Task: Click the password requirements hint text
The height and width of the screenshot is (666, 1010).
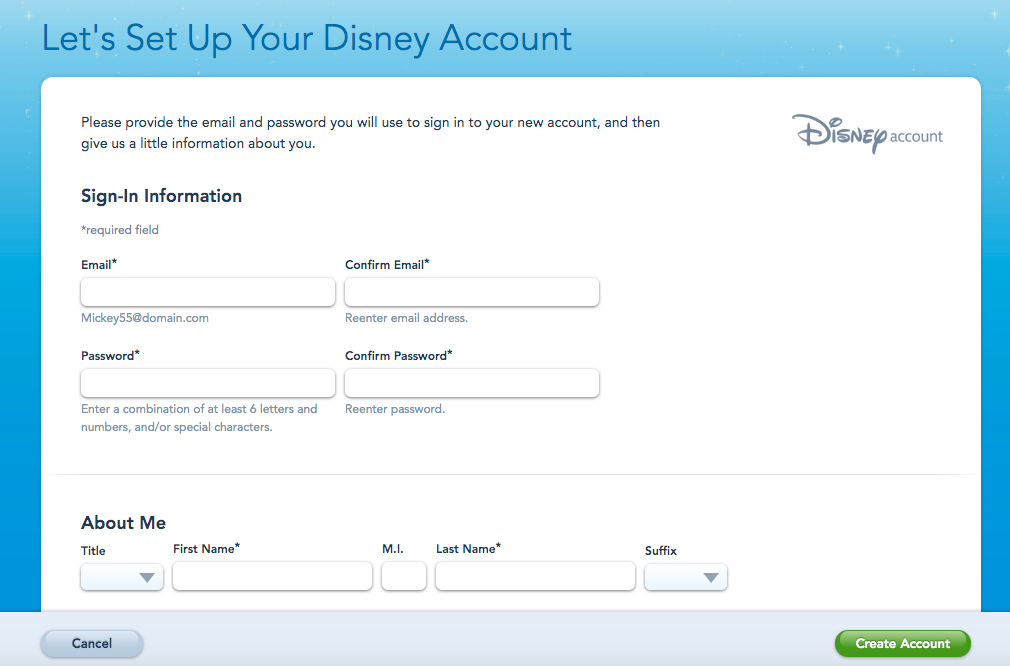Action: coord(199,418)
